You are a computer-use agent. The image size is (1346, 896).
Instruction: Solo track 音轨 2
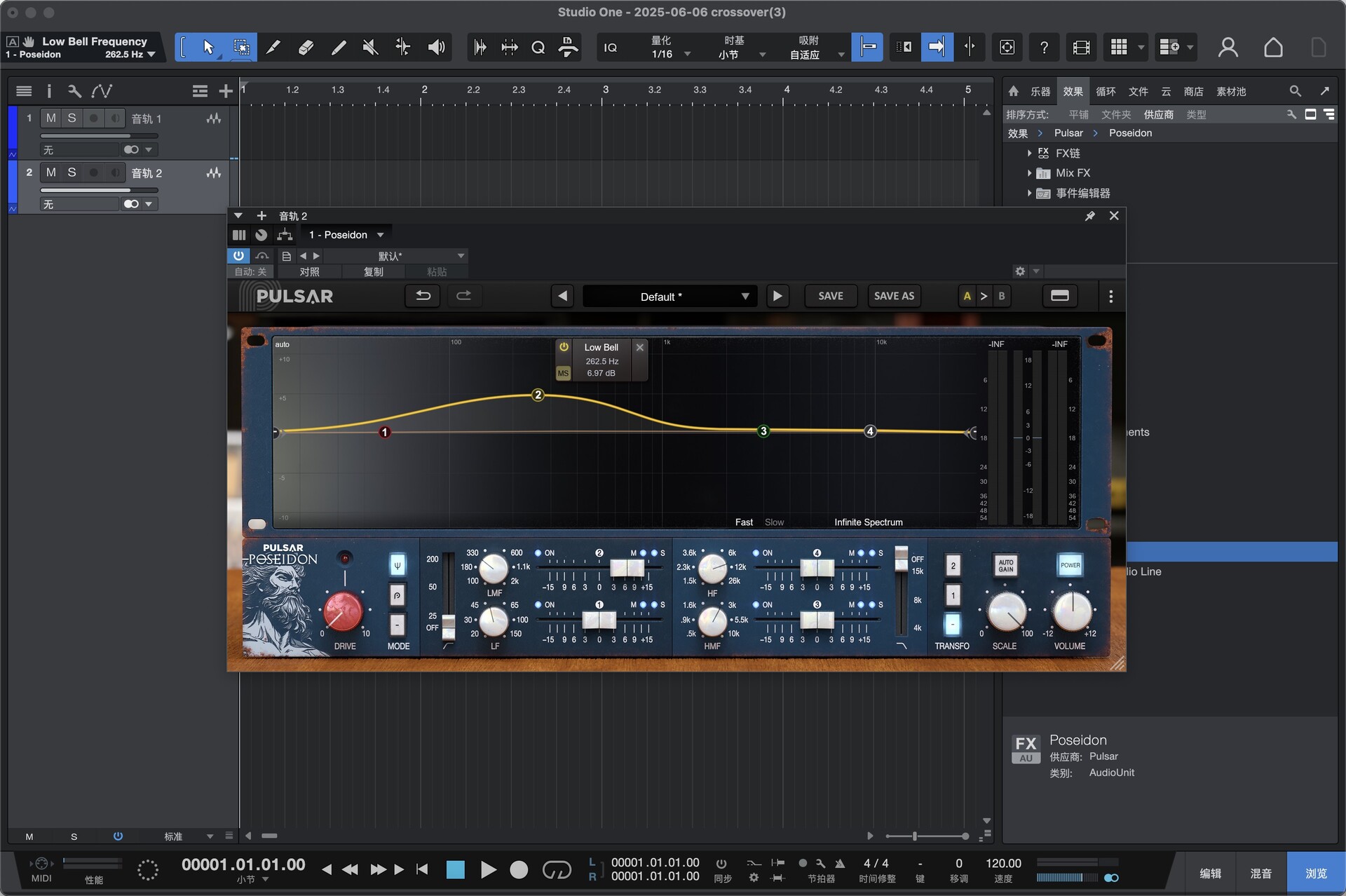72,172
